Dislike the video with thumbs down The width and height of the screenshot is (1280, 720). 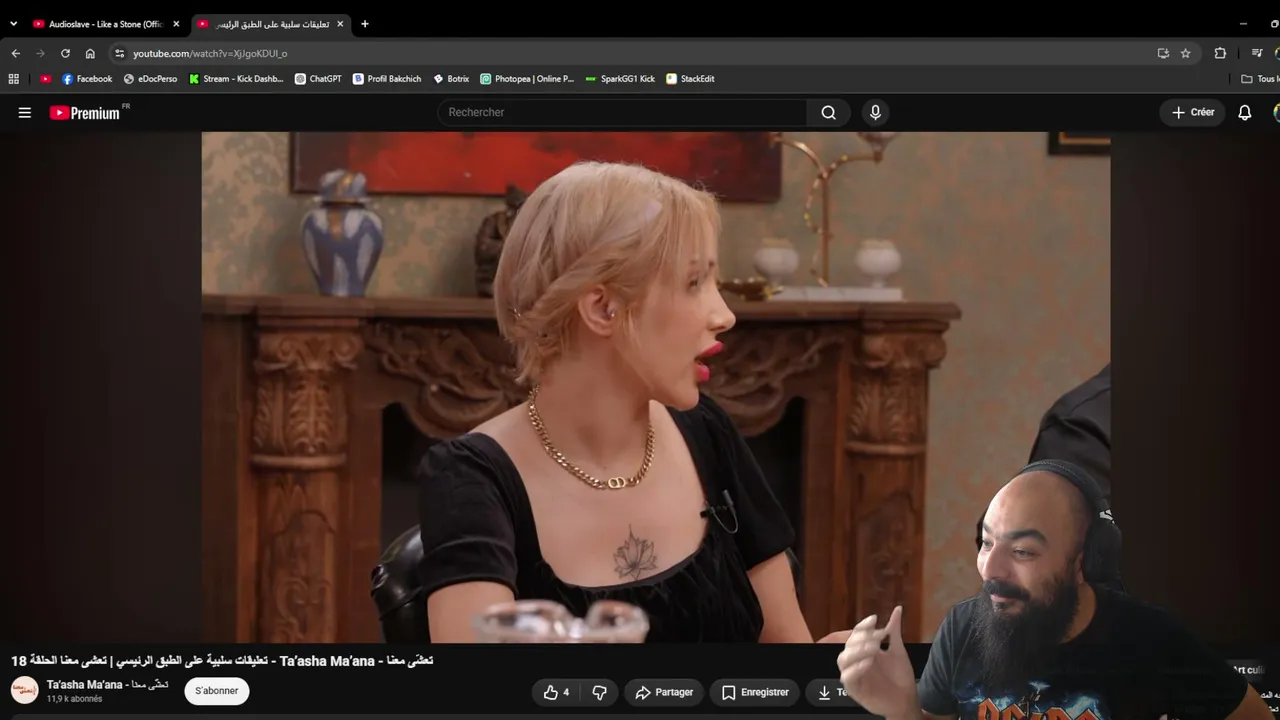pyautogui.click(x=599, y=692)
